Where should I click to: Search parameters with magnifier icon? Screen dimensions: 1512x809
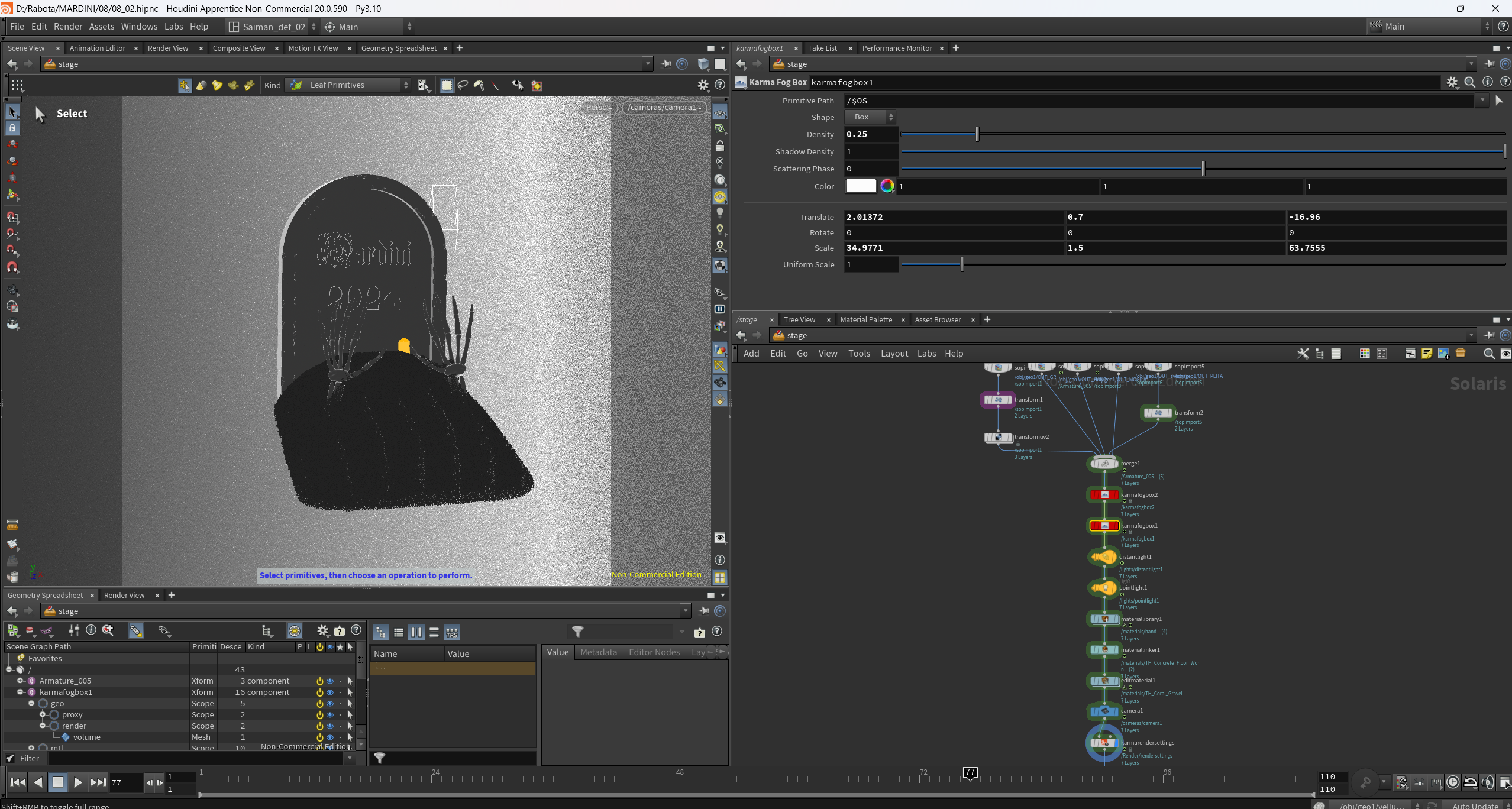point(1470,82)
